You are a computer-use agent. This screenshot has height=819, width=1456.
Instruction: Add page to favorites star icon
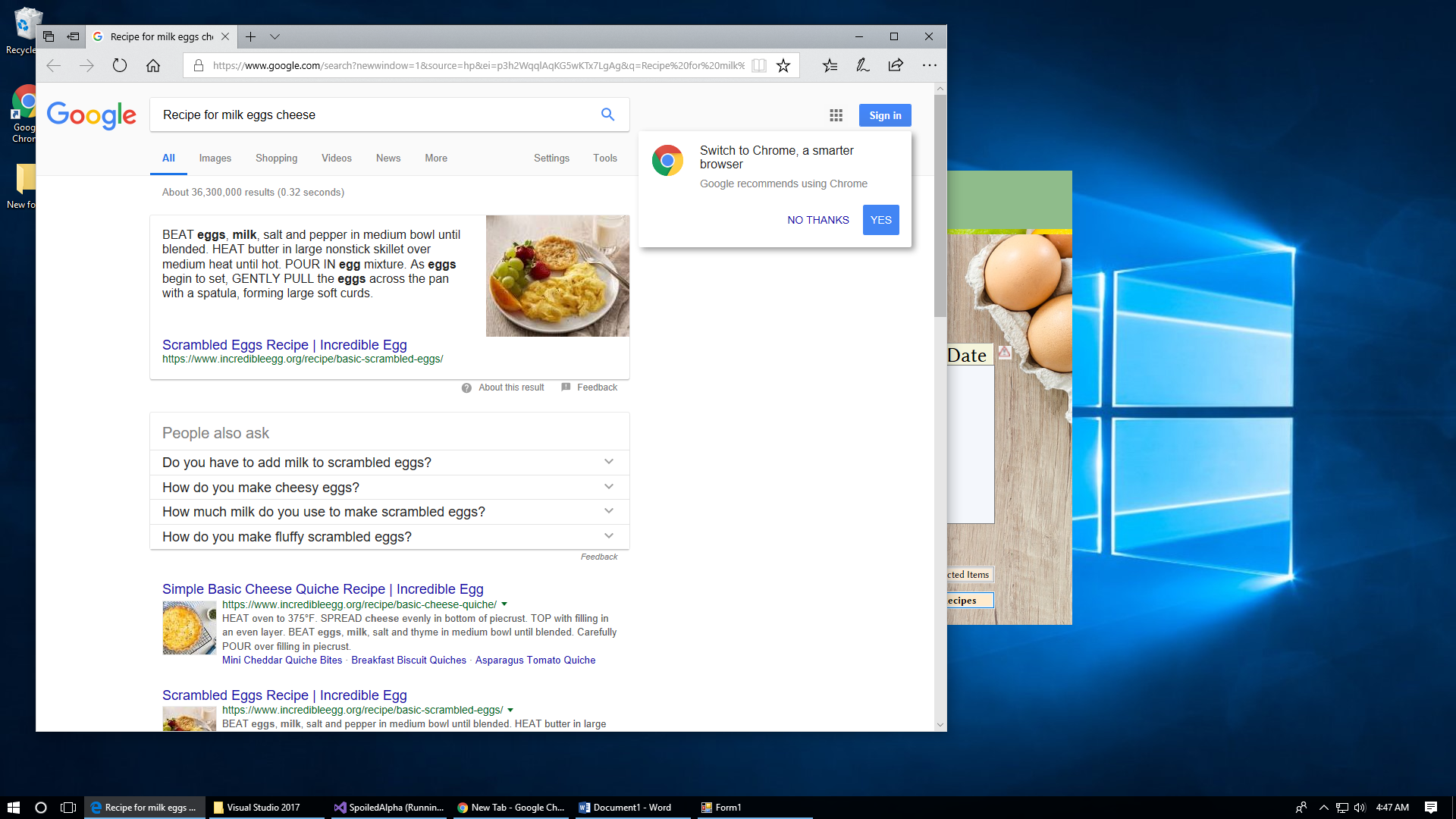[783, 65]
